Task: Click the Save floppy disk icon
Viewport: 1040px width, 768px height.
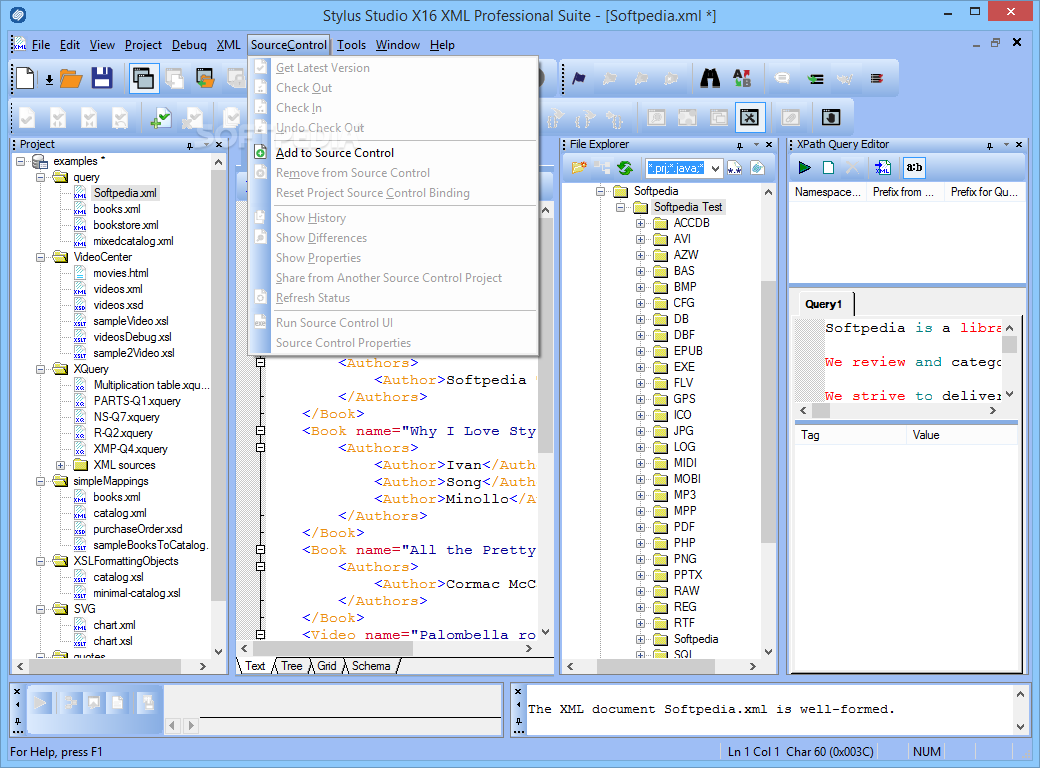Action: [102, 78]
